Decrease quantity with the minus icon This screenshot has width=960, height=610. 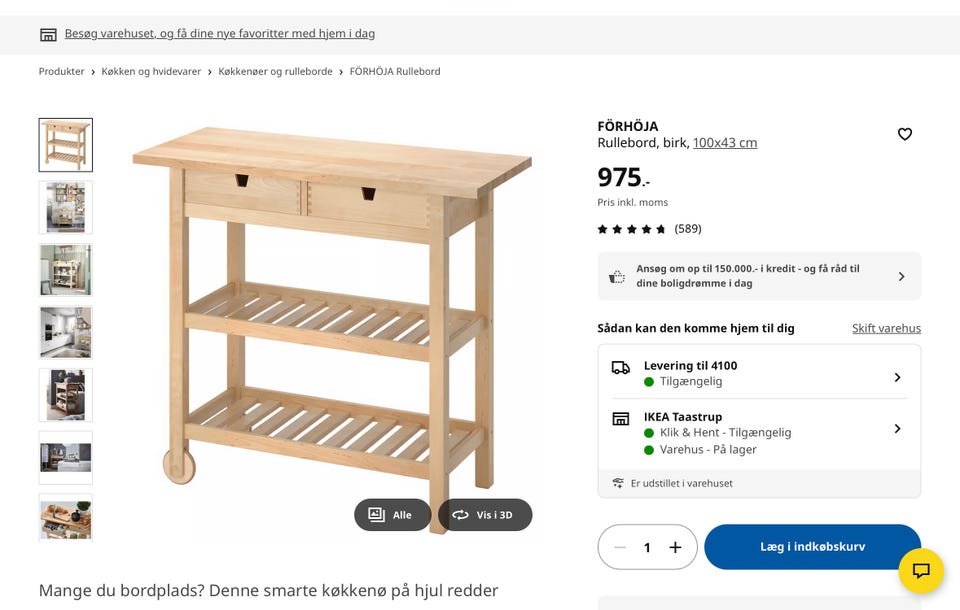(x=620, y=547)
